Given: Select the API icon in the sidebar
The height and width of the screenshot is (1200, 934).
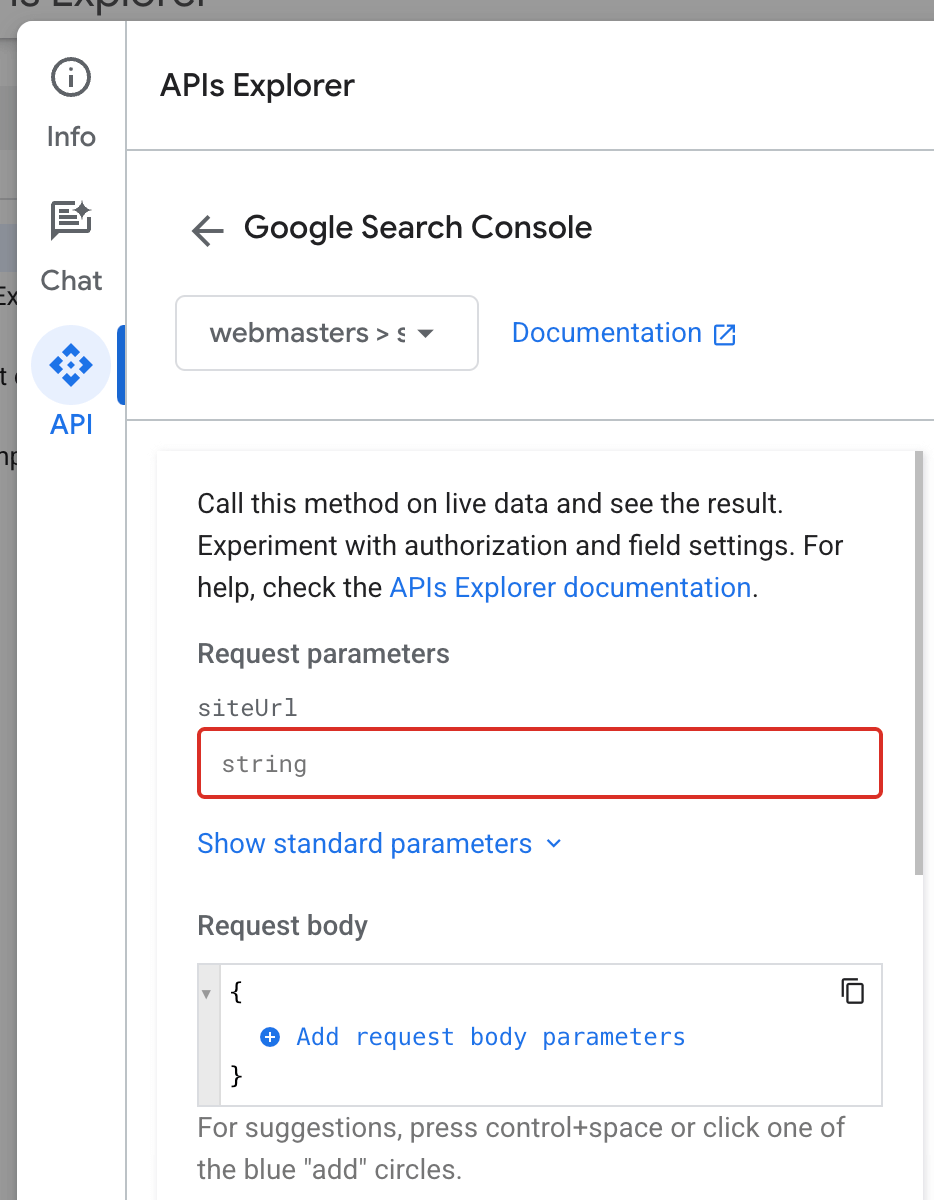Looking at the screenshot, I should [70, 365].
